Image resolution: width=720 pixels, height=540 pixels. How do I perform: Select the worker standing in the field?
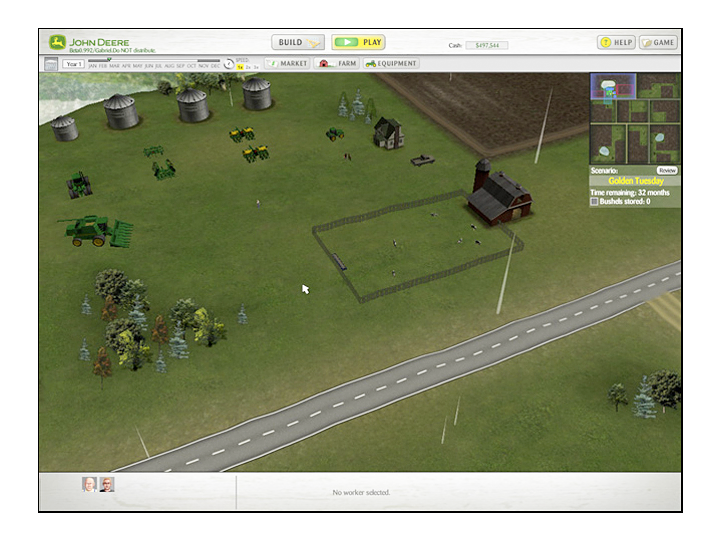[258, 204]
